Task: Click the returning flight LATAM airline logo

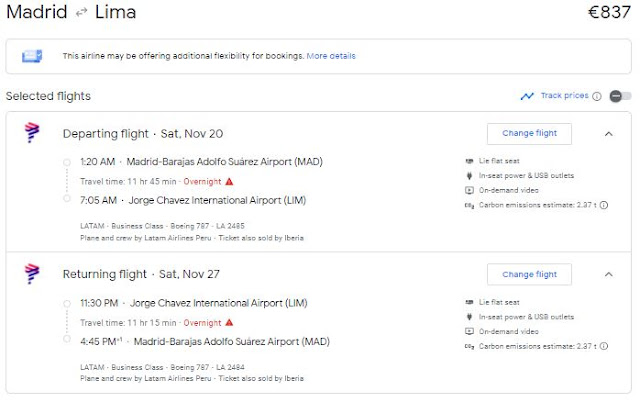Action: pyautogui.click(x=32, y=274)
